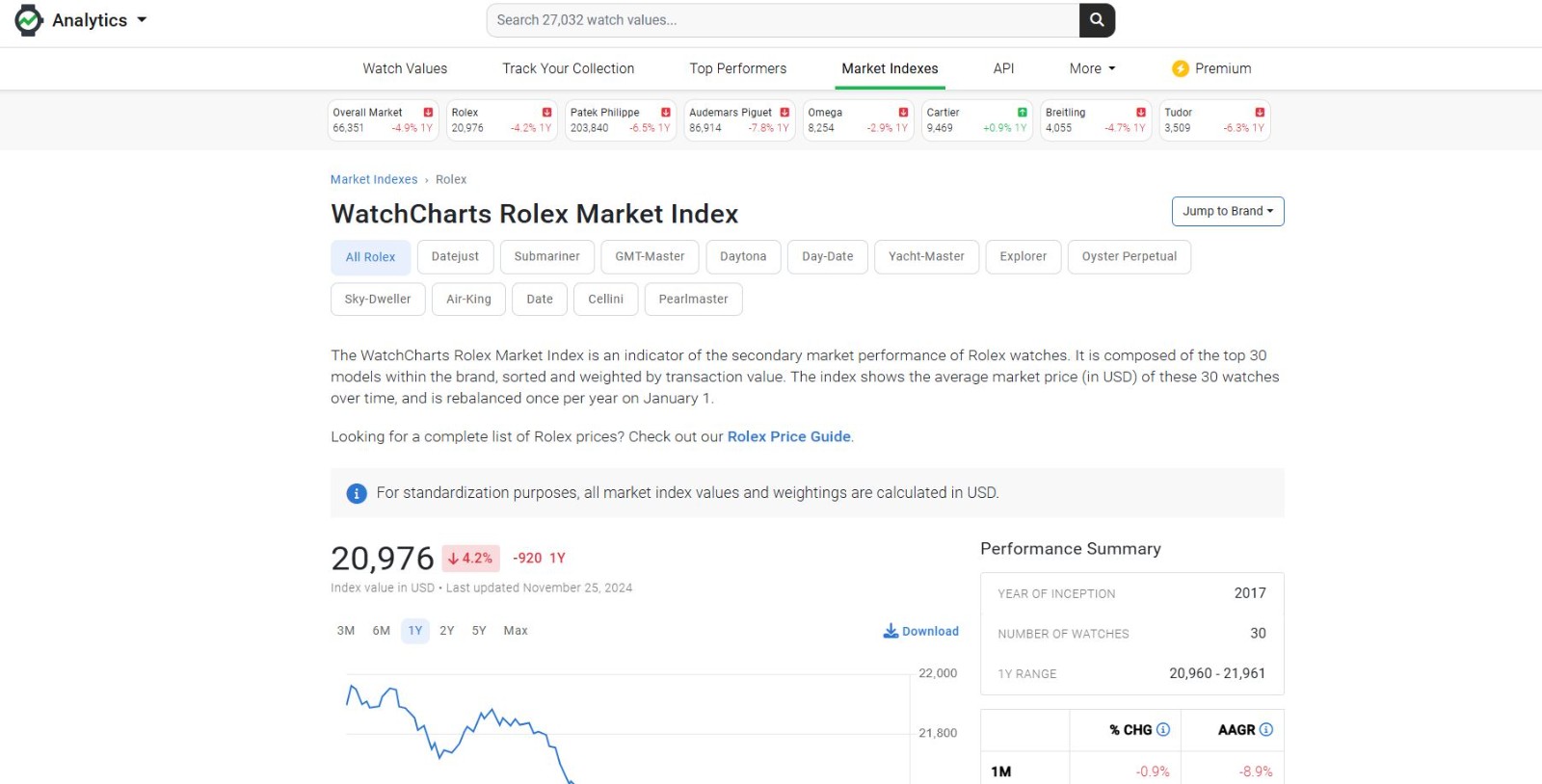Click the search watch values field

[x=783, y=20]
